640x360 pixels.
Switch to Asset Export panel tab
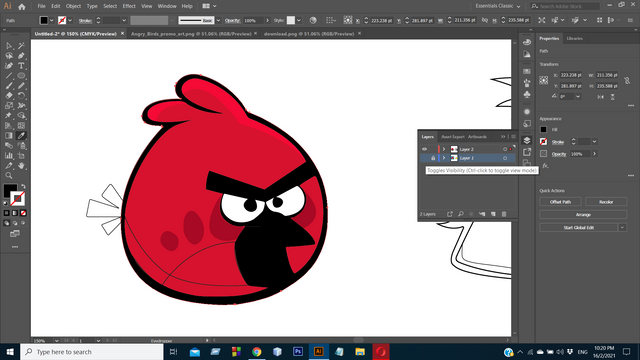[x=453, y=137]
